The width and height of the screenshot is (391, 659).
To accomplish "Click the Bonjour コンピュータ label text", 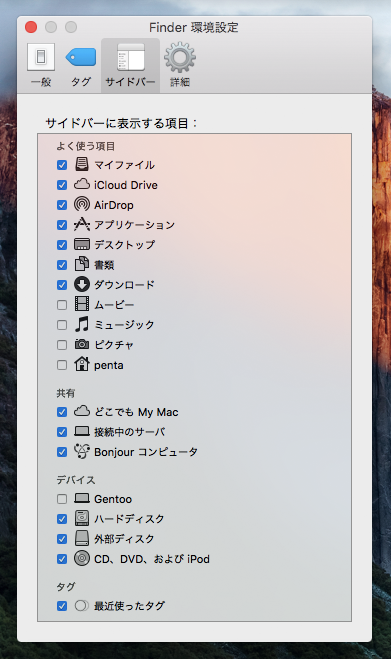I will tap(146, 452).
